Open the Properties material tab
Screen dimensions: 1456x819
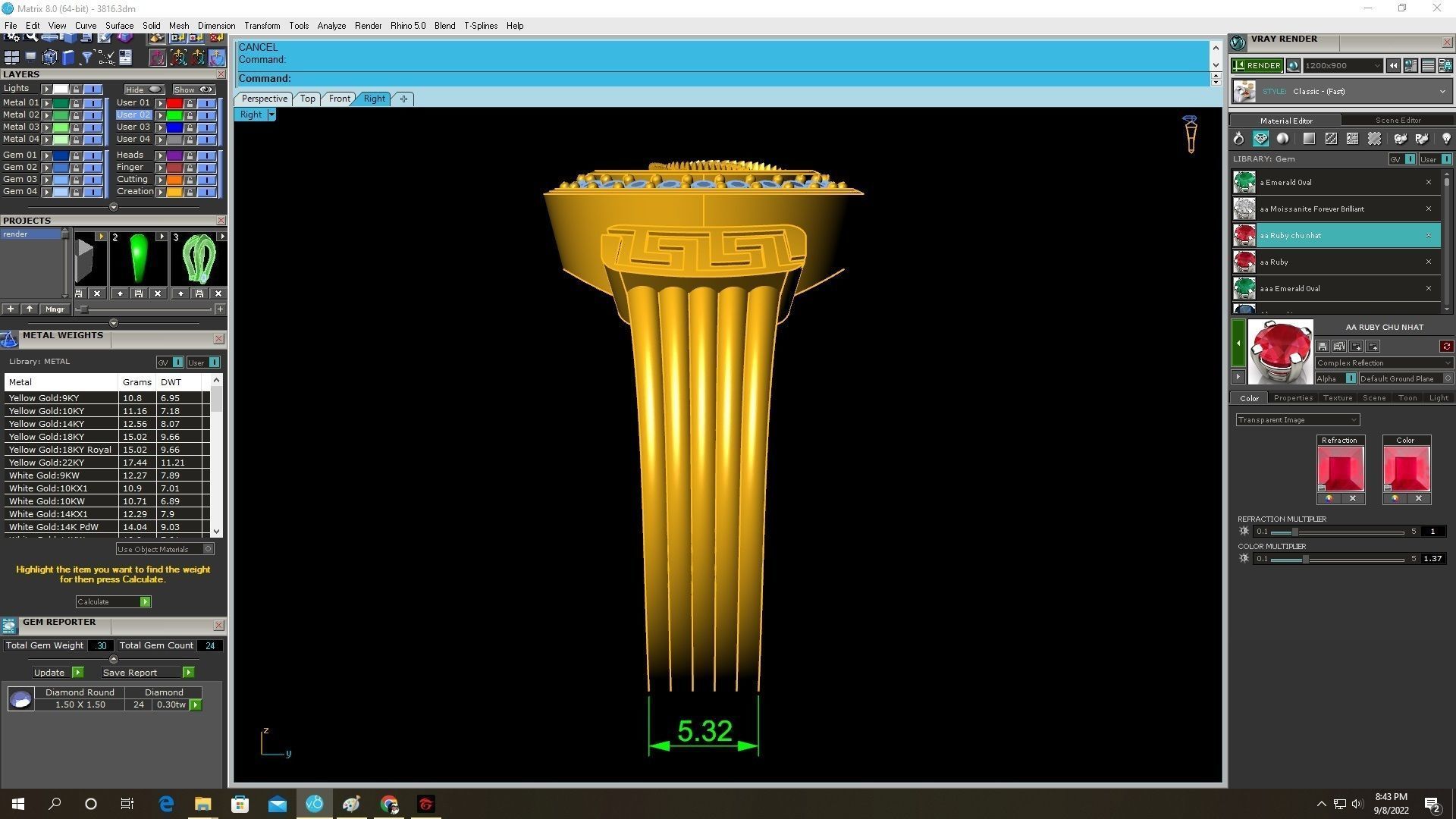coord(1293,398)
